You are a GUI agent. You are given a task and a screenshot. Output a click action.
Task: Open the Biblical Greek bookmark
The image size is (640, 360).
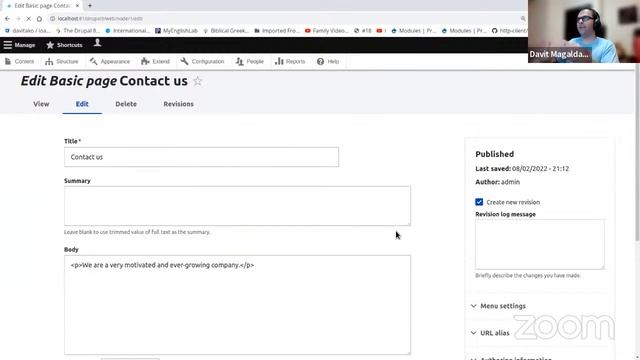[x=226, y=31]
